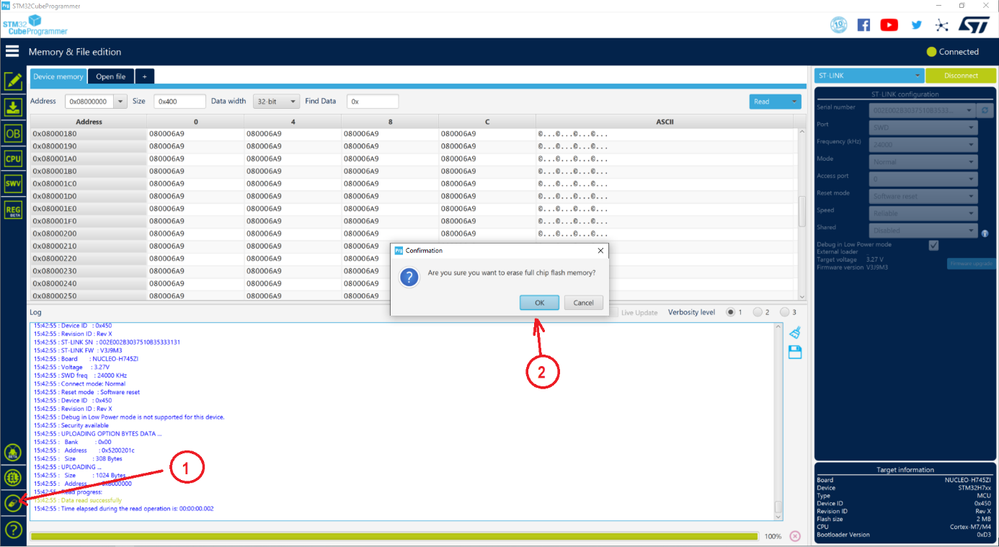Open the Shared Disabled dropdown
The image size is (999, 547).
[x=923, y=231]
